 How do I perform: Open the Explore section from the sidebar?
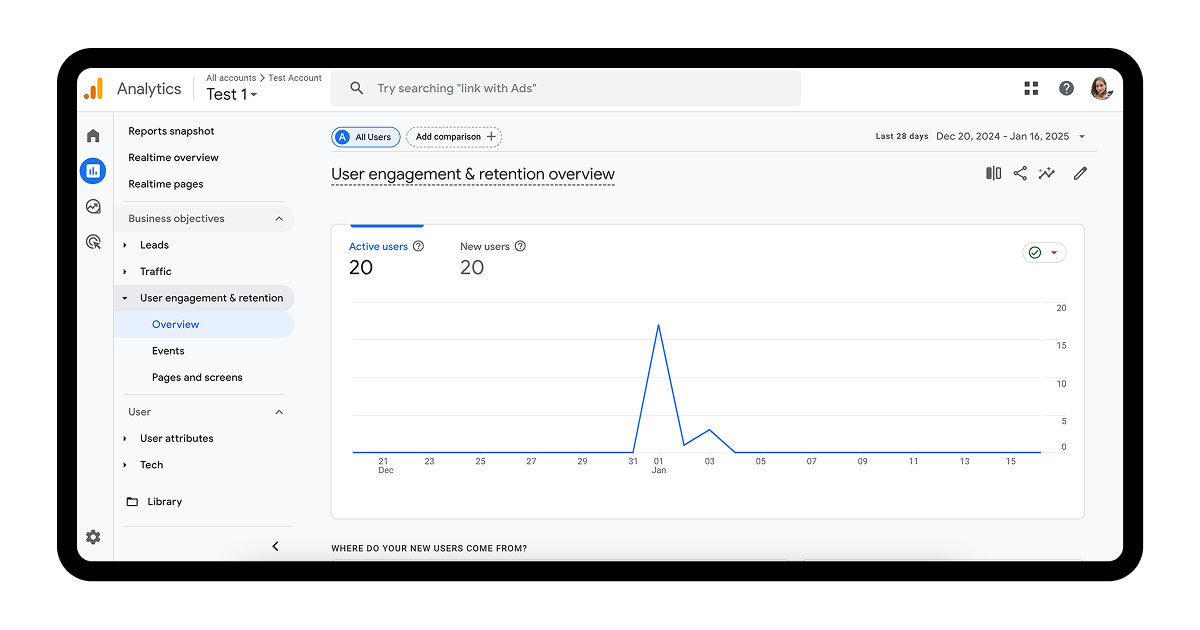[93, 206]
